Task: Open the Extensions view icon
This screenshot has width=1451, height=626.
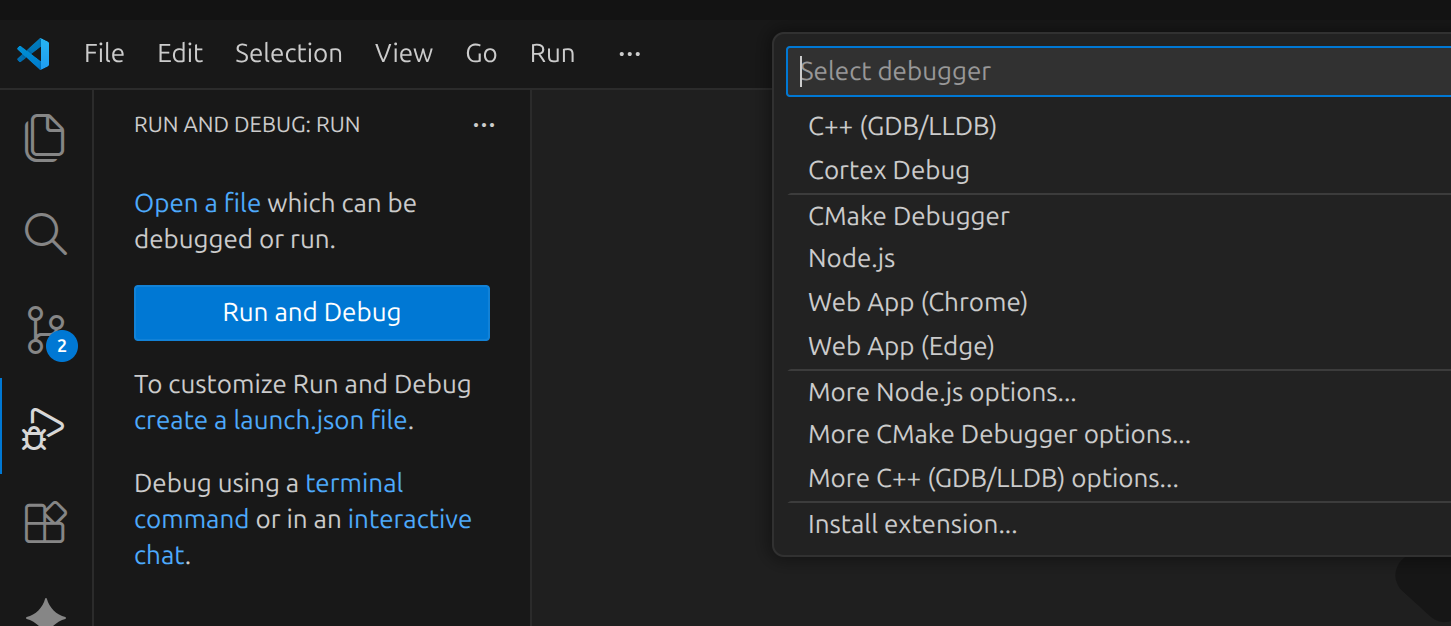Action: pyautogui.click(x=45, y=522)
